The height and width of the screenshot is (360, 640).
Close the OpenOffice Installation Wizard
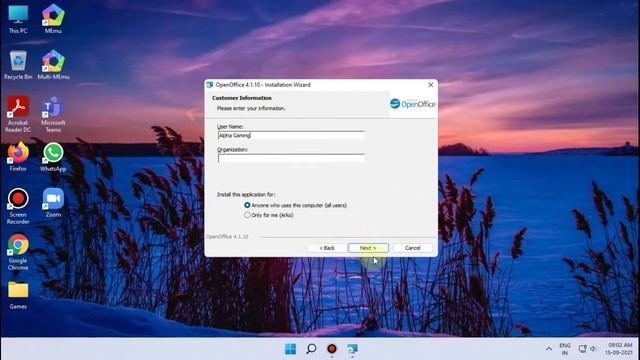coord(431,85)
